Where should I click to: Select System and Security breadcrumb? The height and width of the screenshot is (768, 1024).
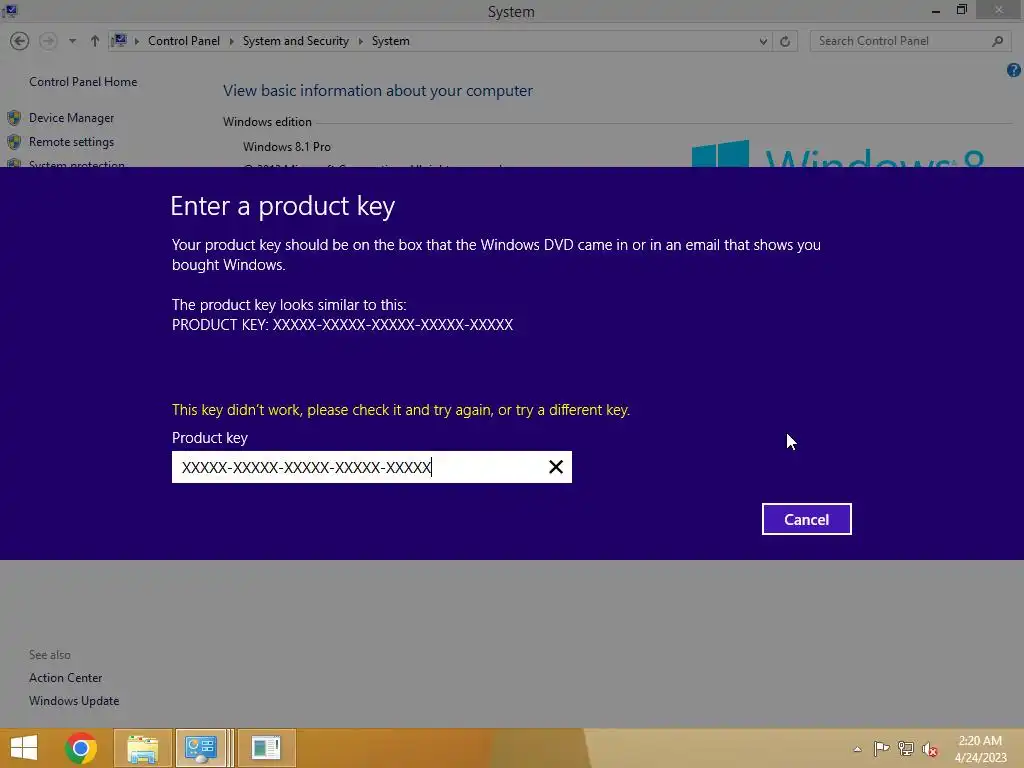point(295,41)
